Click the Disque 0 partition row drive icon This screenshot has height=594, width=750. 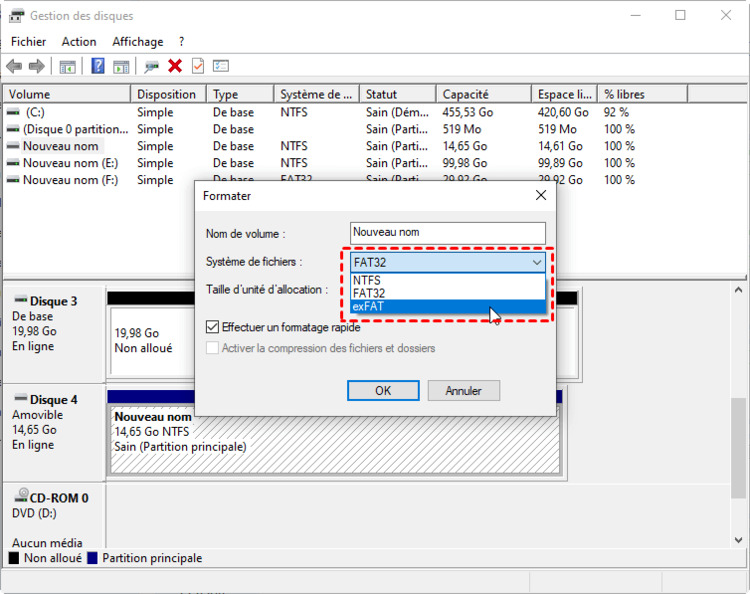pos(13,129)
